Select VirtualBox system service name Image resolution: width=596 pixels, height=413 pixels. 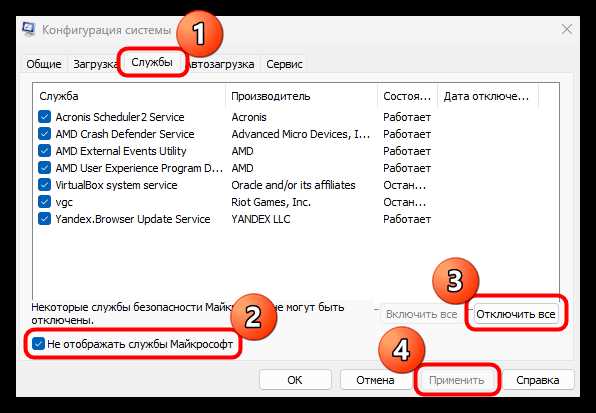coord(116,185)
